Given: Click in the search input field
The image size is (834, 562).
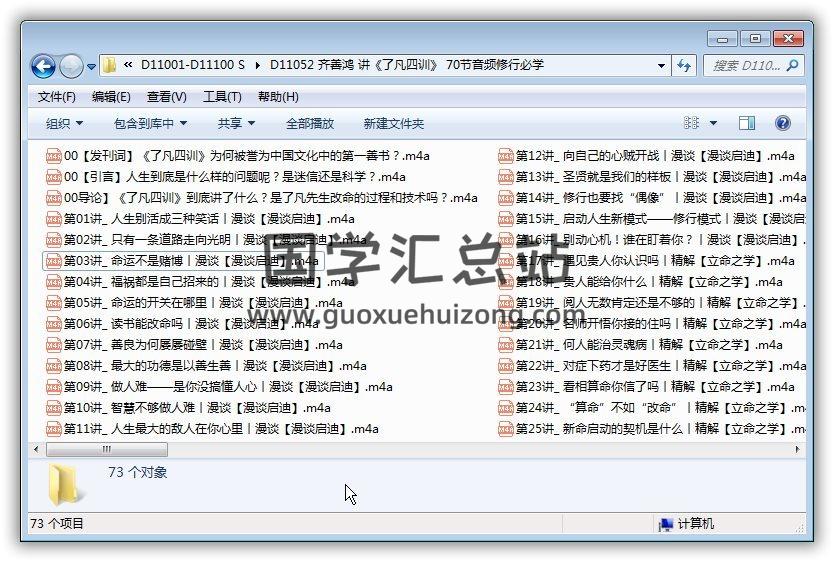Looking at the screenshot, I should tap(745, 66).
